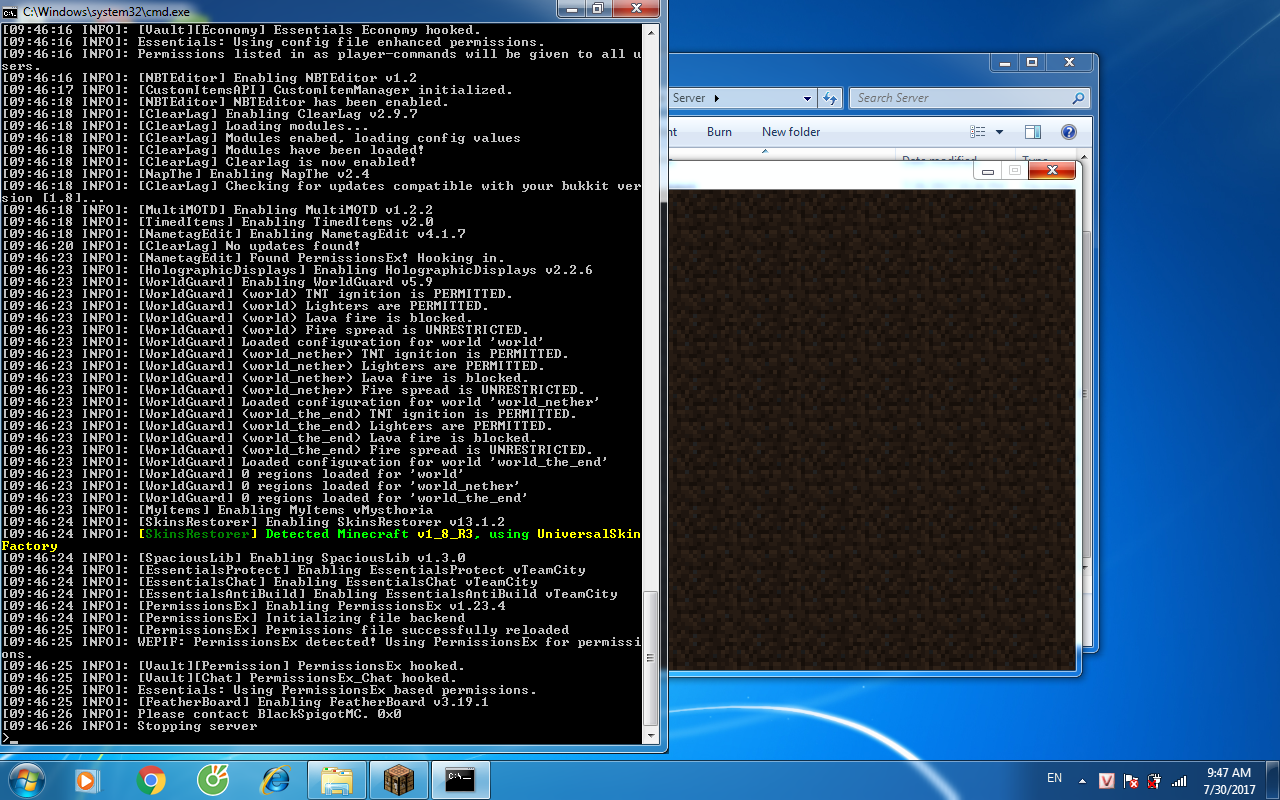Open Explorer help with the question mark icon
This screenshot has width=1280, height=800.
click(1068, 132)
